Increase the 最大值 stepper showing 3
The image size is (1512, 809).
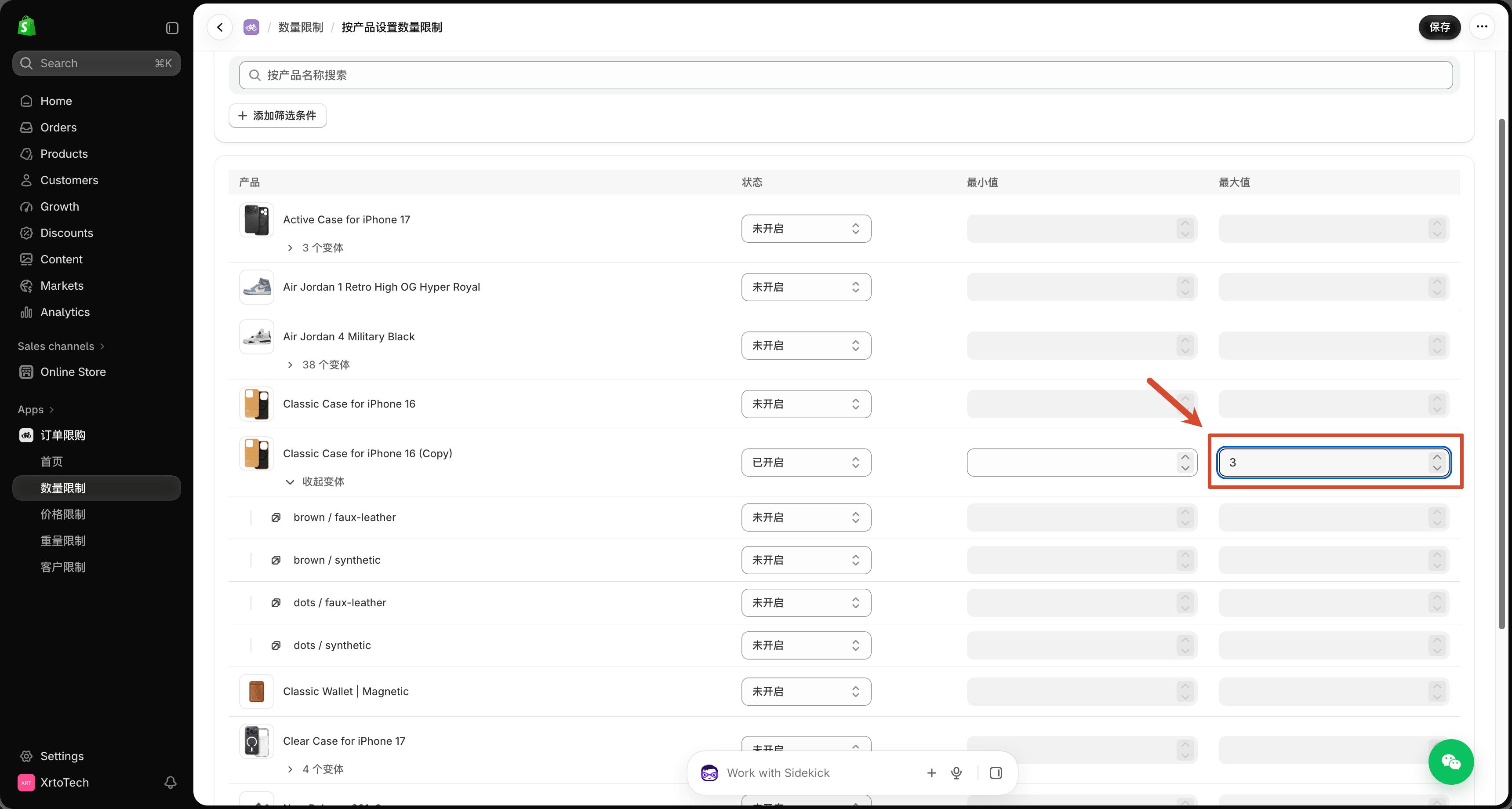pos(1437,457)
